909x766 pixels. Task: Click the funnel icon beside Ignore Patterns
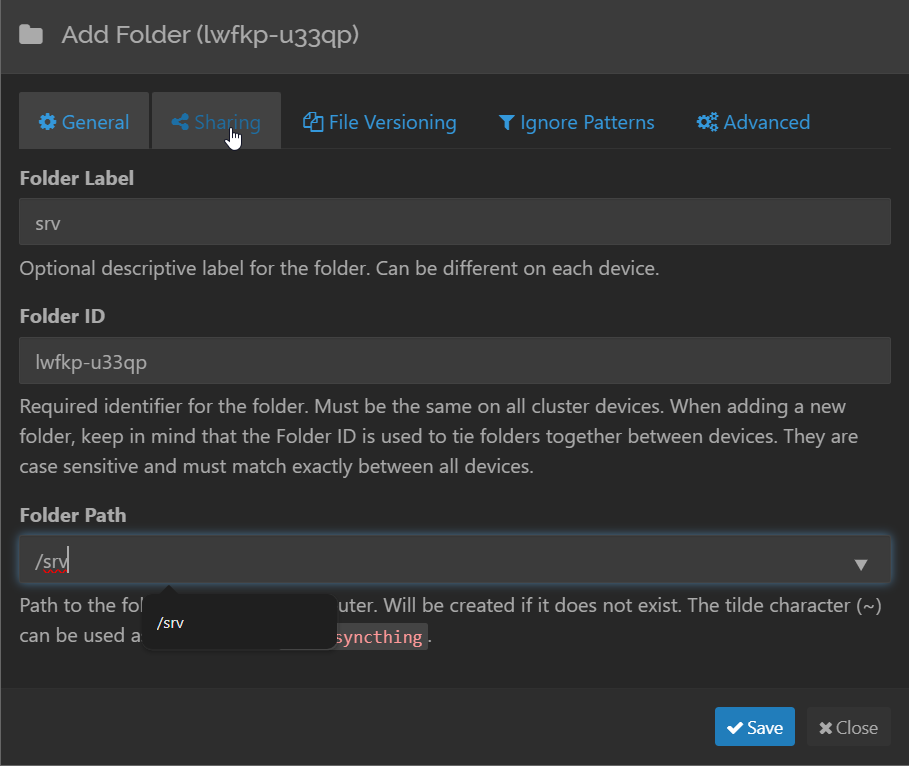pos(506,123)
